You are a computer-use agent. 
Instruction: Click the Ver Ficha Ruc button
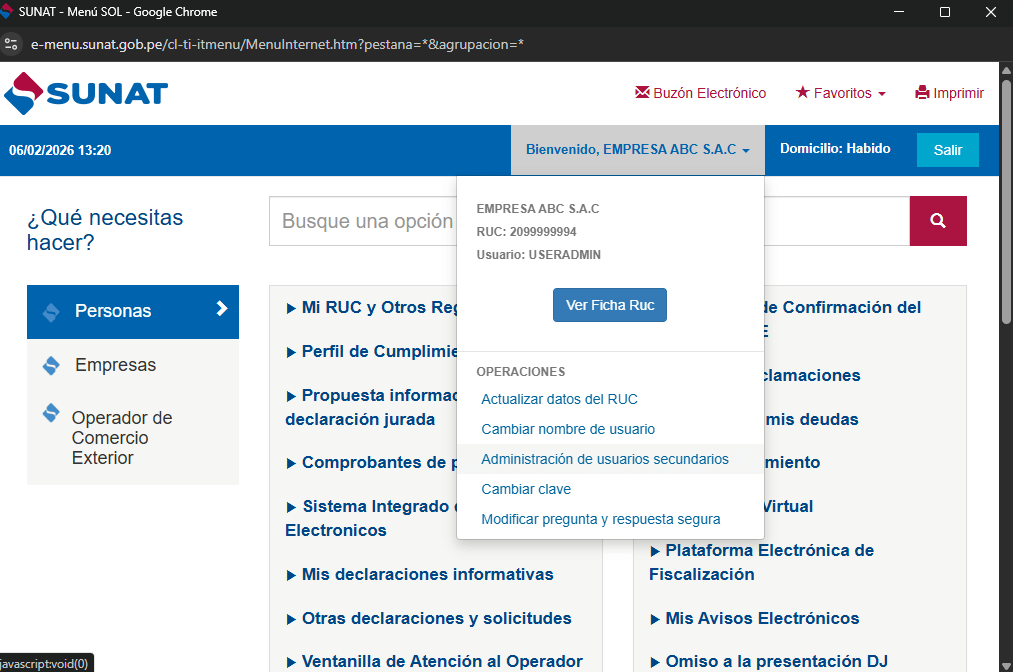[610, 305]
